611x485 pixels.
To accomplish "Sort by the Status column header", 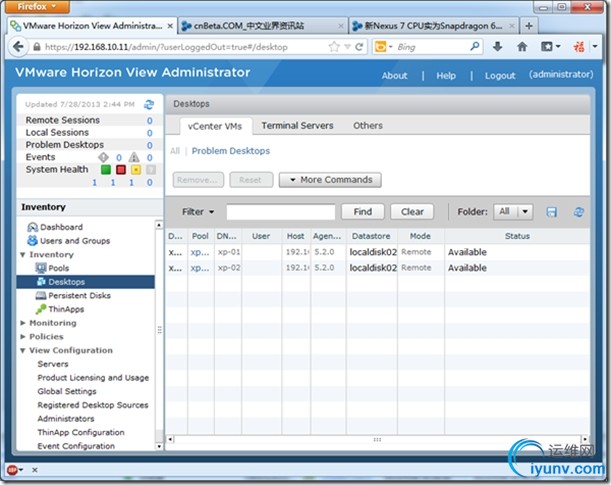I will pyautogui.click(x=517, y=236).
